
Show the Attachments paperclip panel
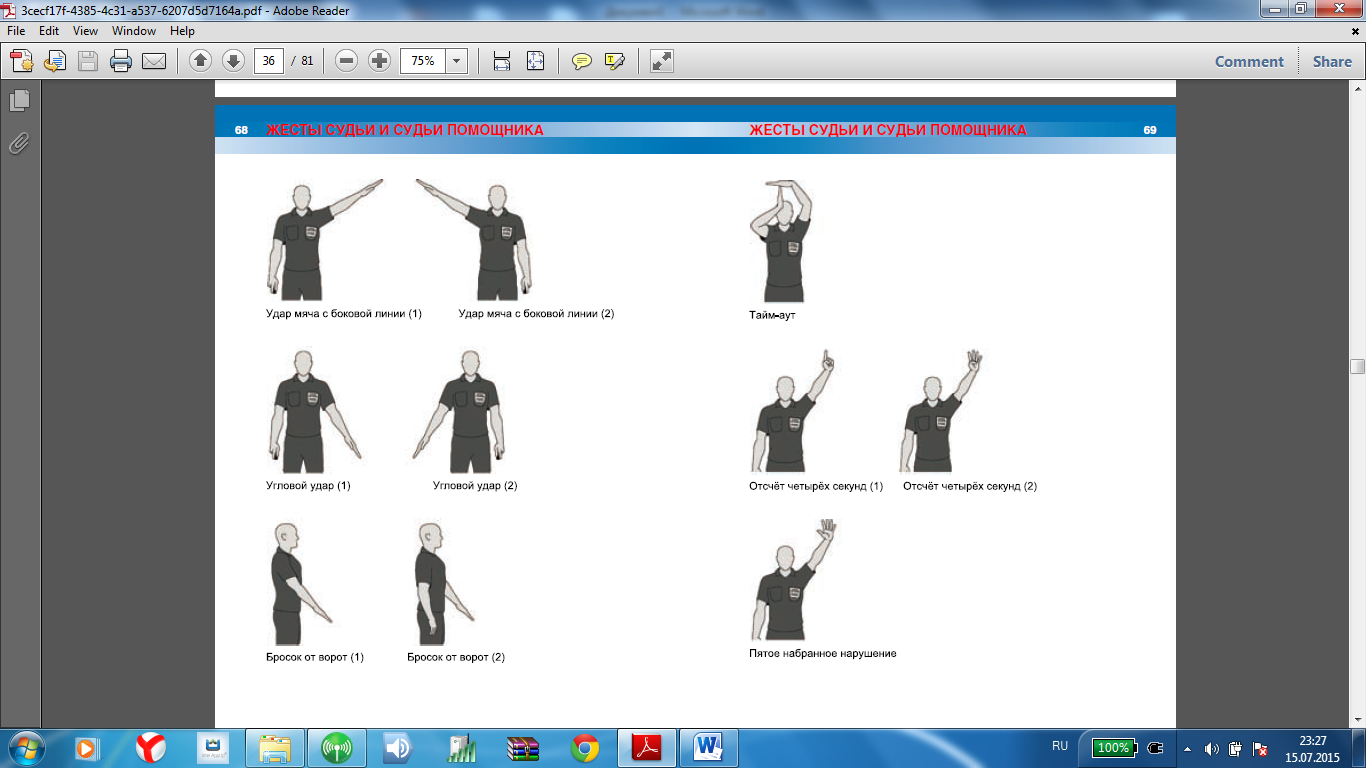(x=19, y=143)
